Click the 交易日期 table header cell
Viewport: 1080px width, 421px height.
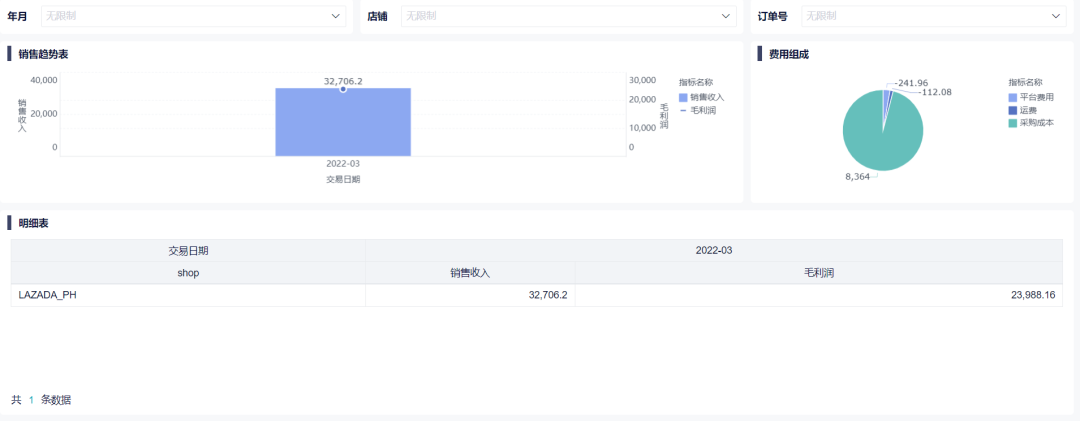click(x=188, y=251)
